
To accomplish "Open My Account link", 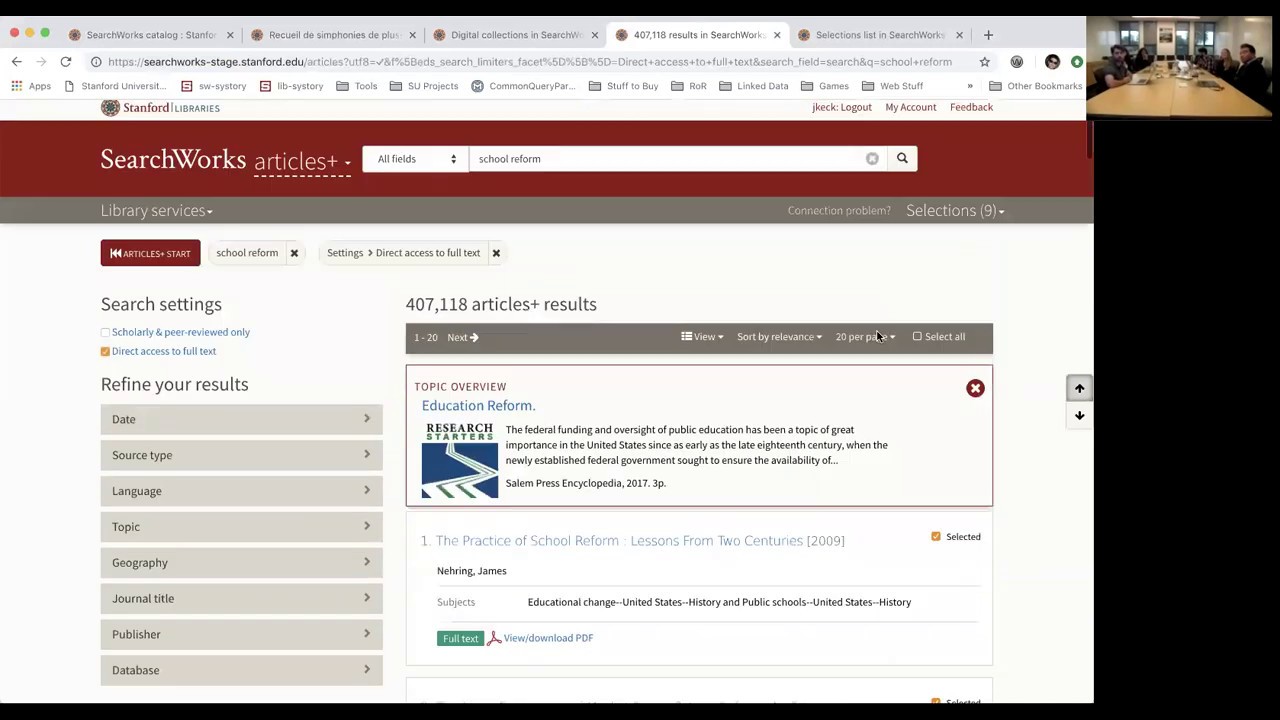I will (911, 107).
